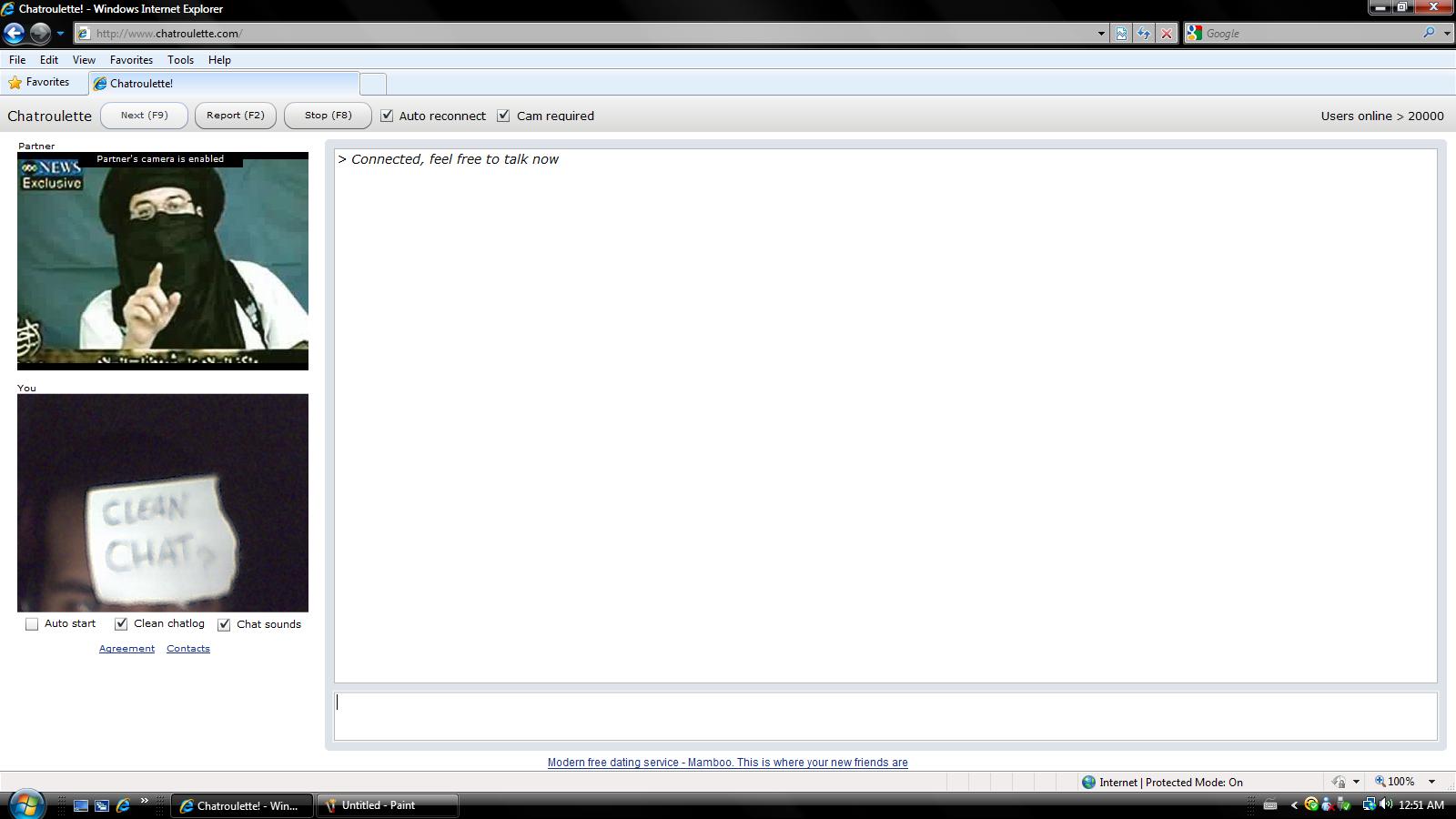Click the volume speaker tray icon

tap(1385, 804)
